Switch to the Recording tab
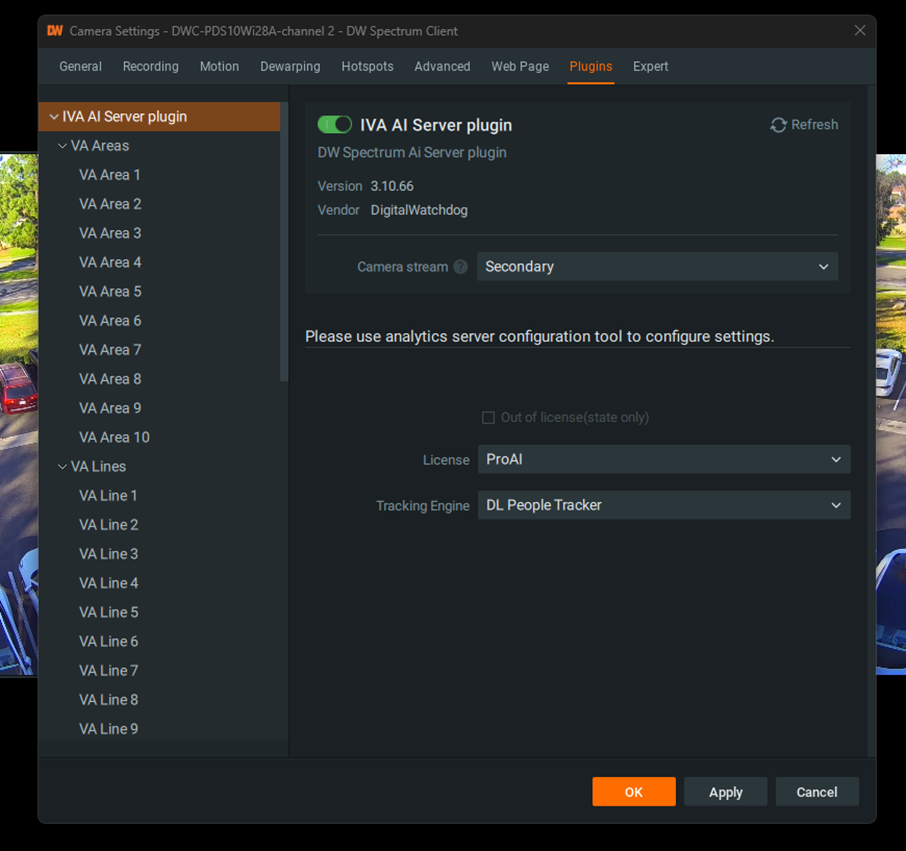The image size is (906, 851). [150, 66]
